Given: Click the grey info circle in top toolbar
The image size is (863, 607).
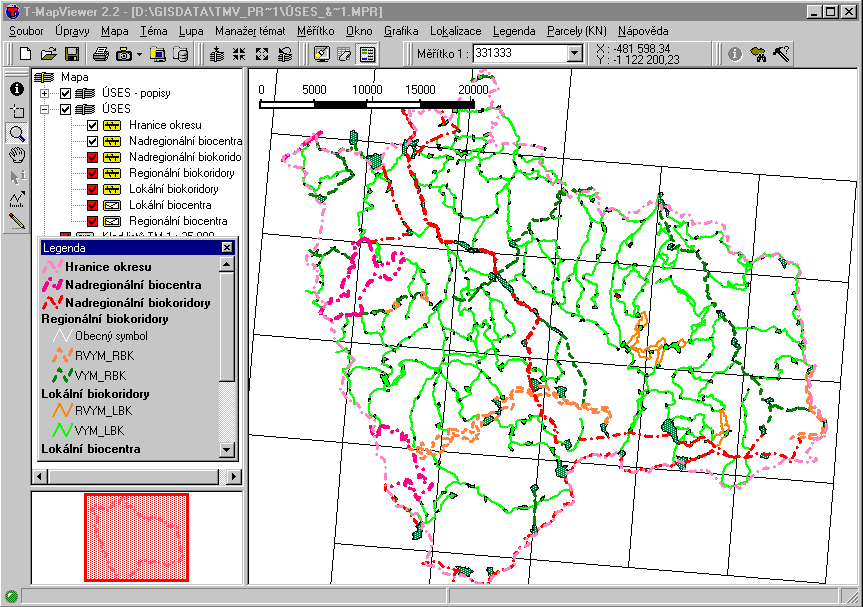Looking at the screenshot, I should [x=735, y=54].
